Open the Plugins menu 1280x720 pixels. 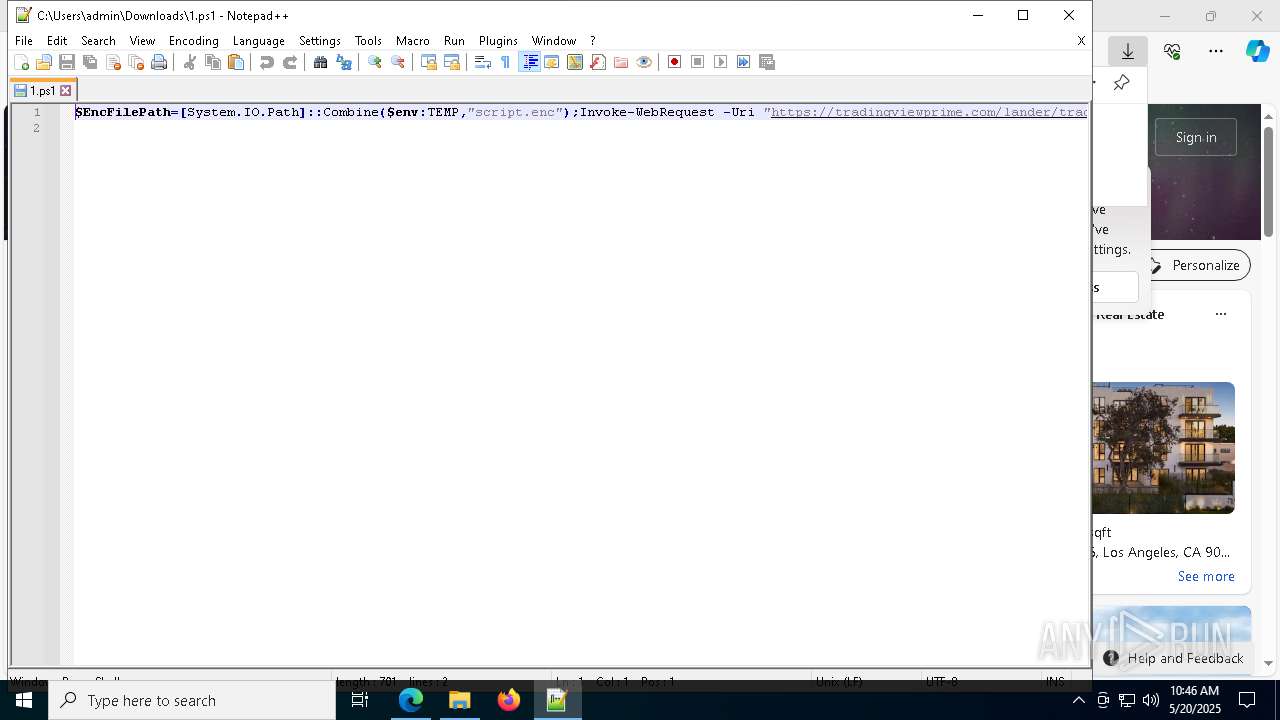[x=498, y=41]
